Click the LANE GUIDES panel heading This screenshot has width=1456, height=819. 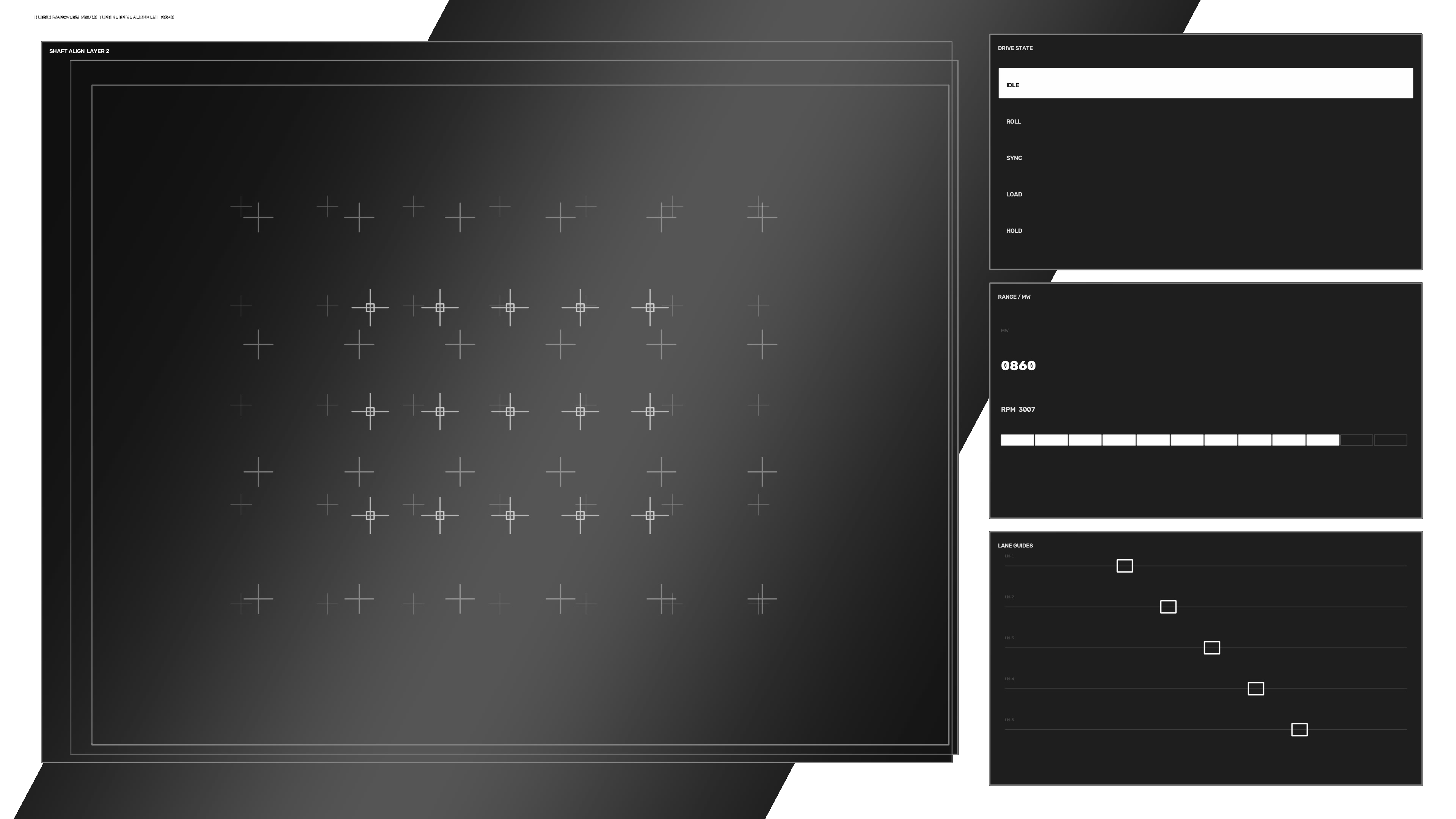pos(1015,546)
